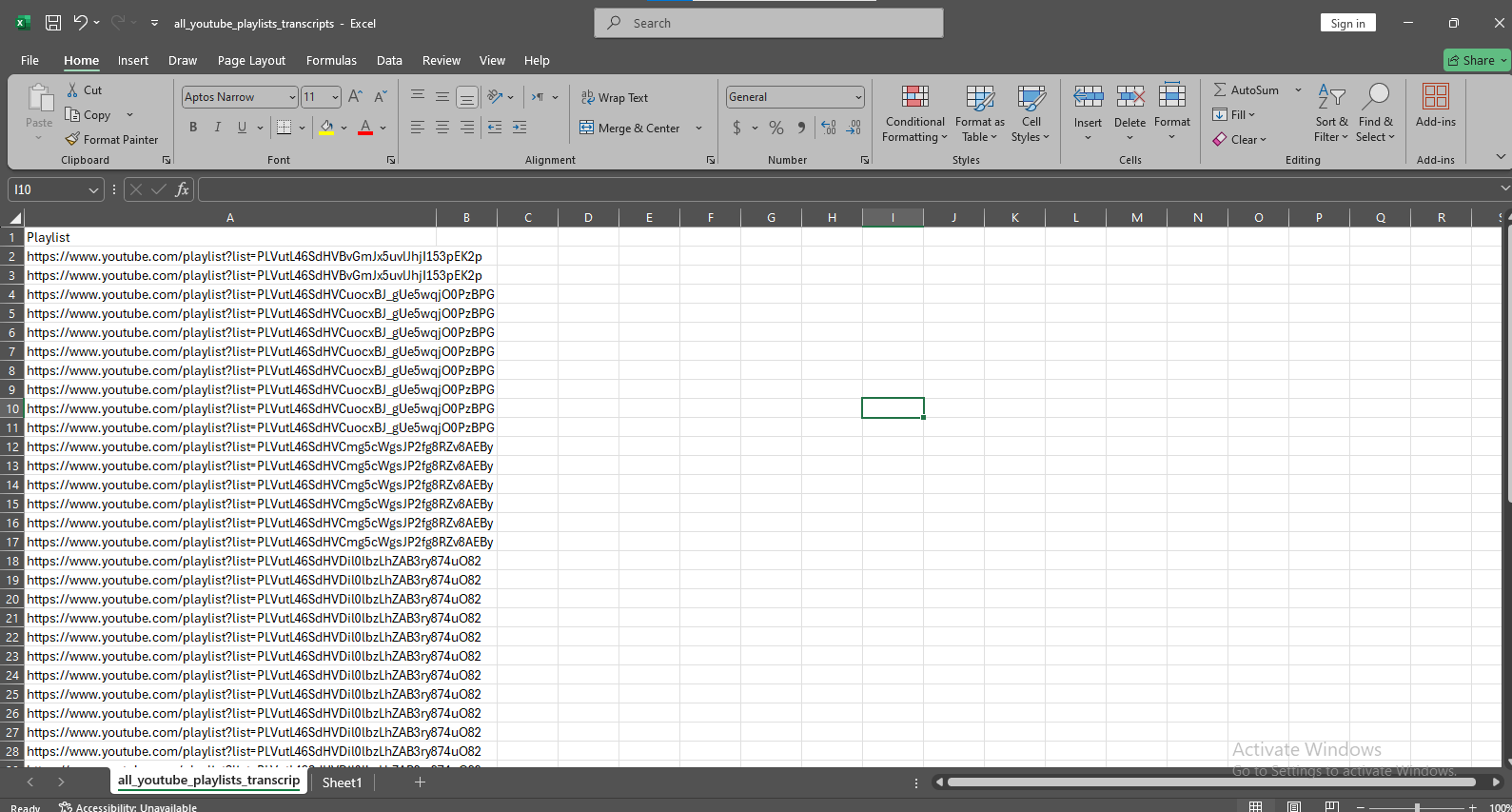Expand the AutoSum dropdown arrow
The width and height of the screenshot is (1512, 812).
click(x=1298, y=90)
